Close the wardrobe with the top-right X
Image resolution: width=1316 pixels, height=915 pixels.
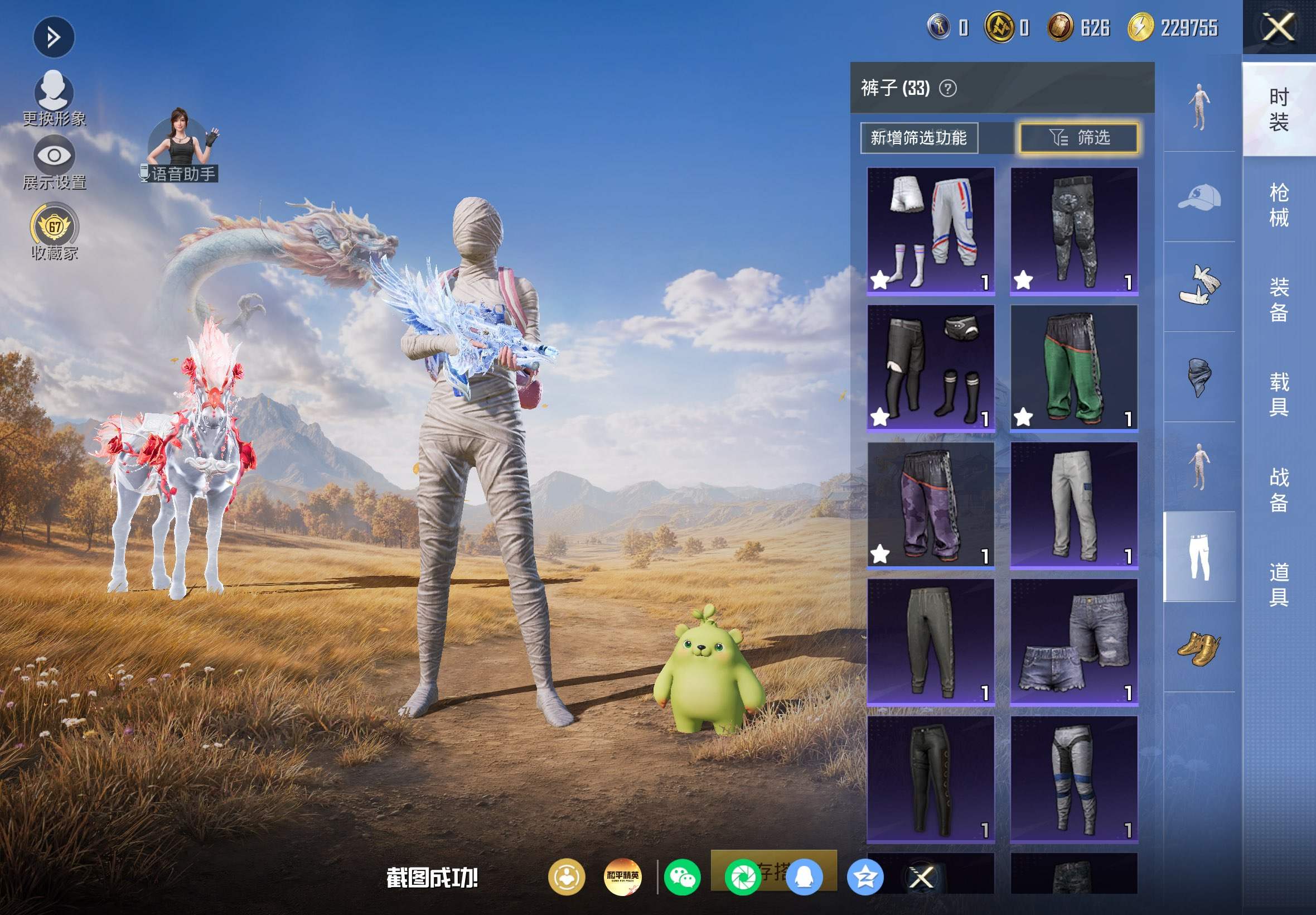(1279, 27)
